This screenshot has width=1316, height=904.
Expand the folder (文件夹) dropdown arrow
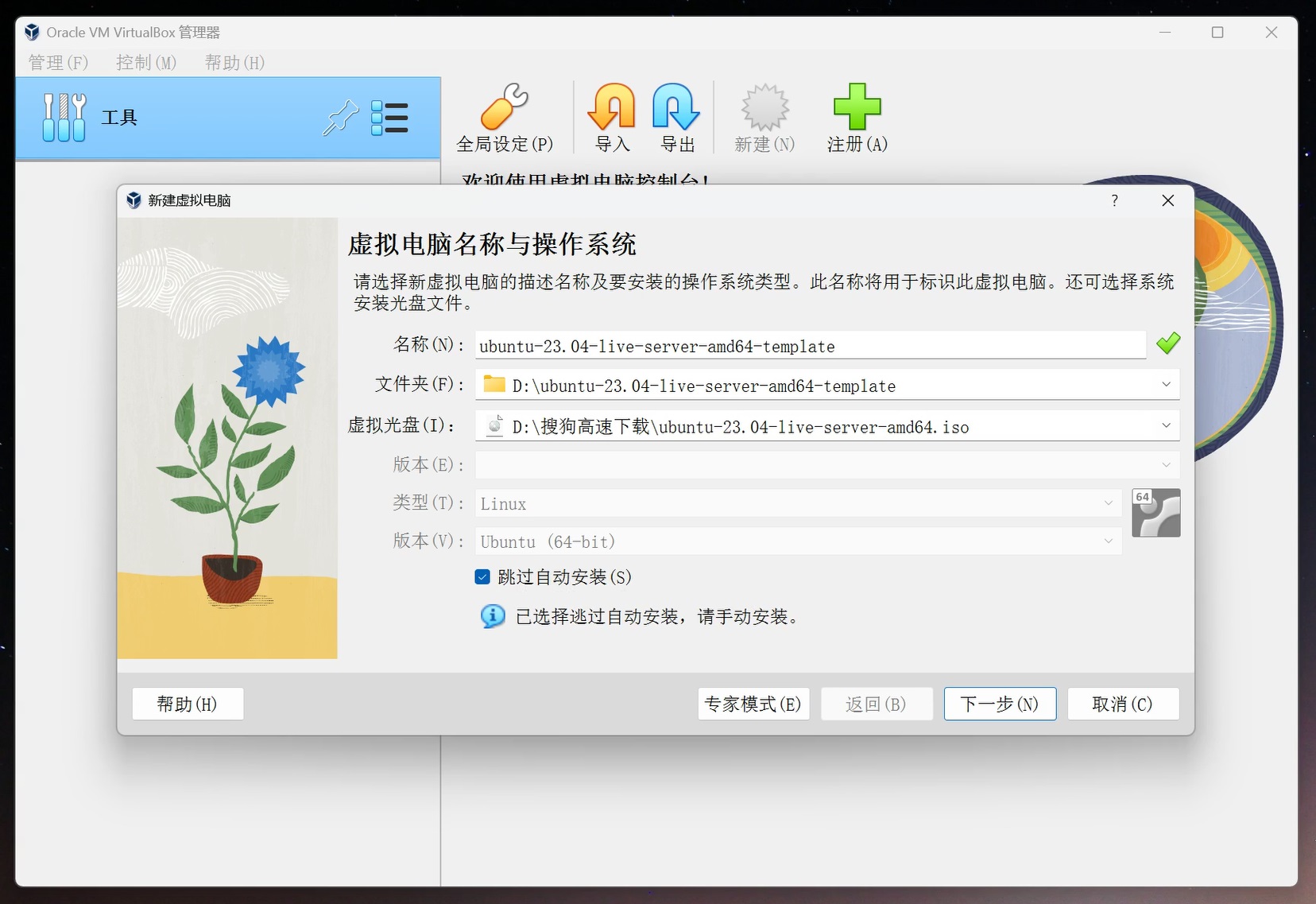(x=1166, y=385)
